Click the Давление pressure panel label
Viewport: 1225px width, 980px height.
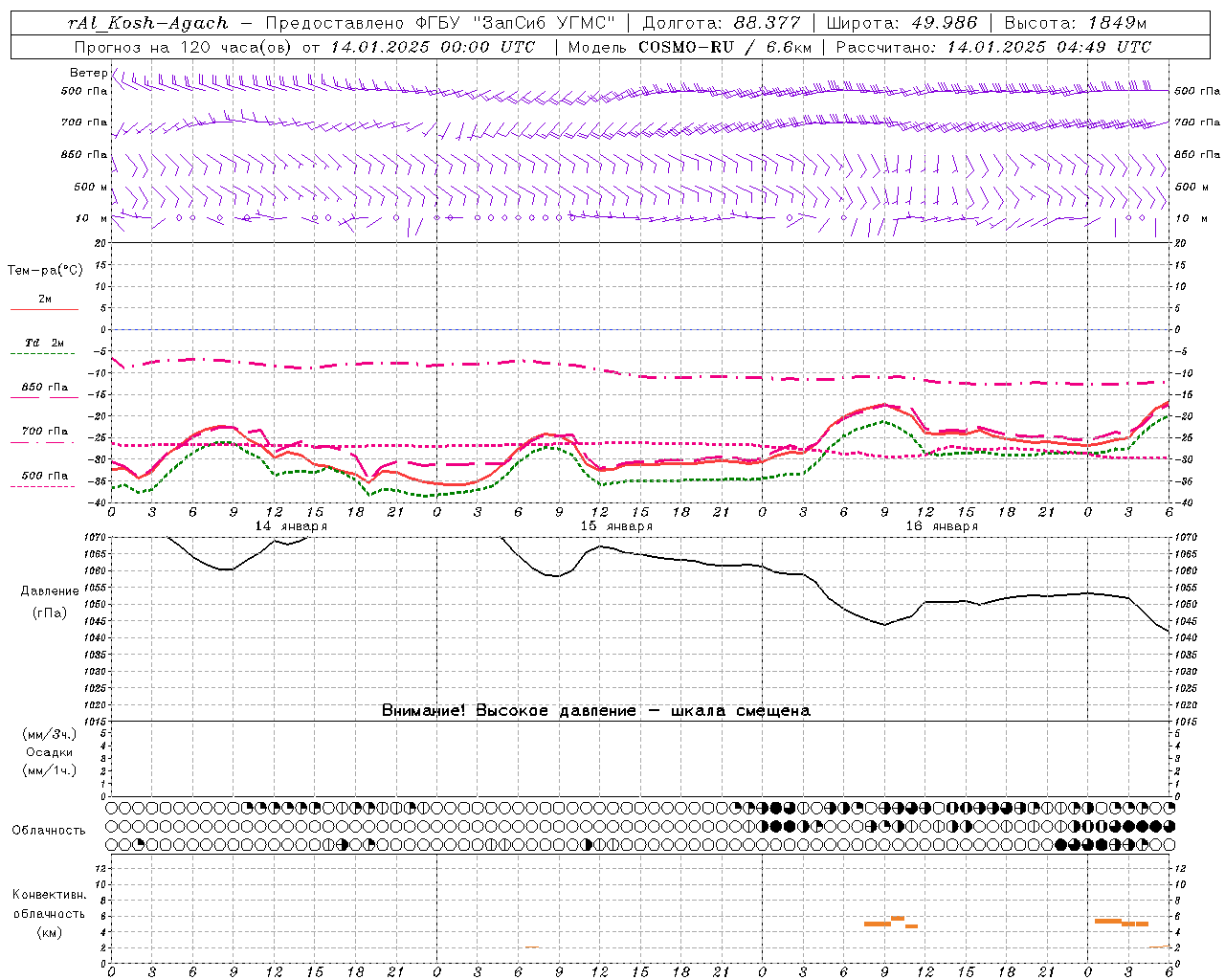[50, 591]
